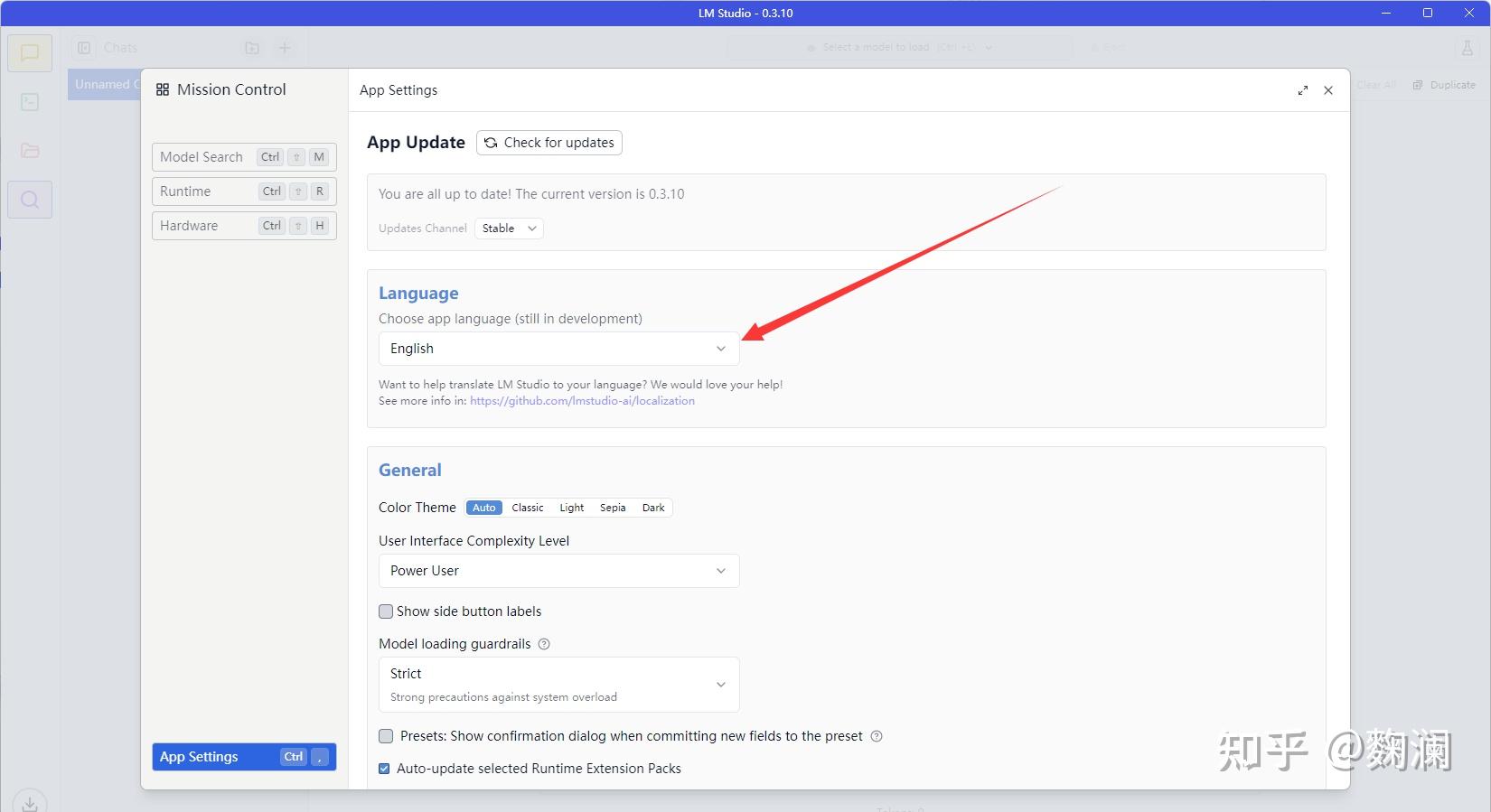Open the lmstudio-ai localization GitHub link
Viewport: 1491px width, 812px height.
(582, 401)
